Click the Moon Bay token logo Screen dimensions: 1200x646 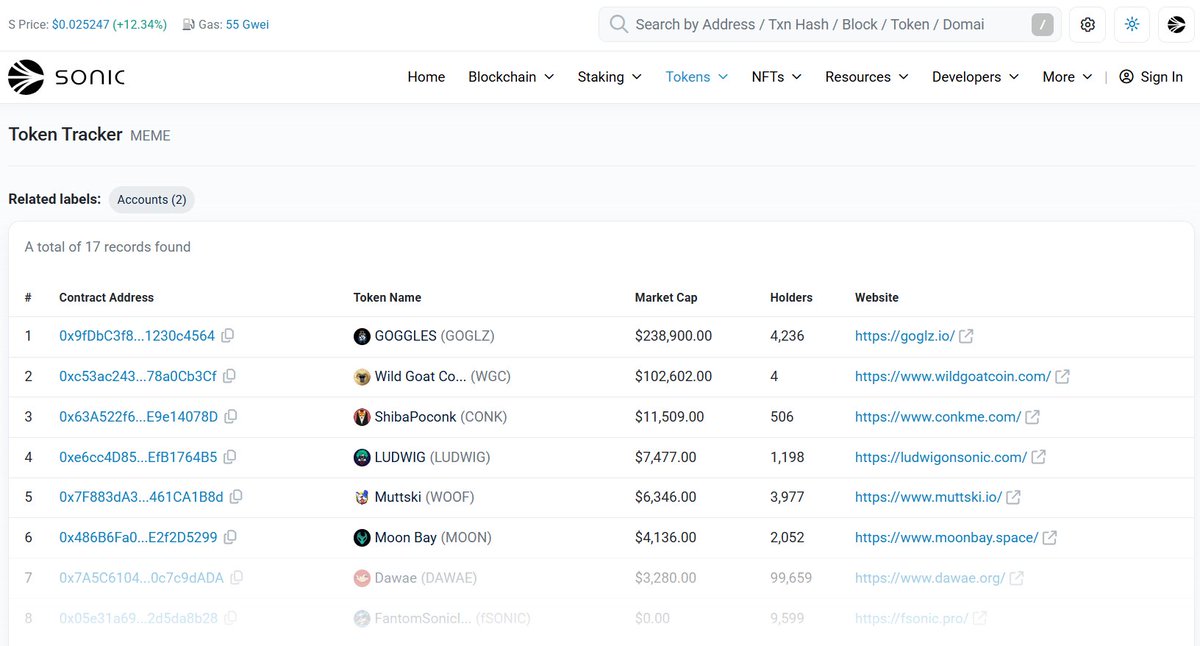point(362,537)
